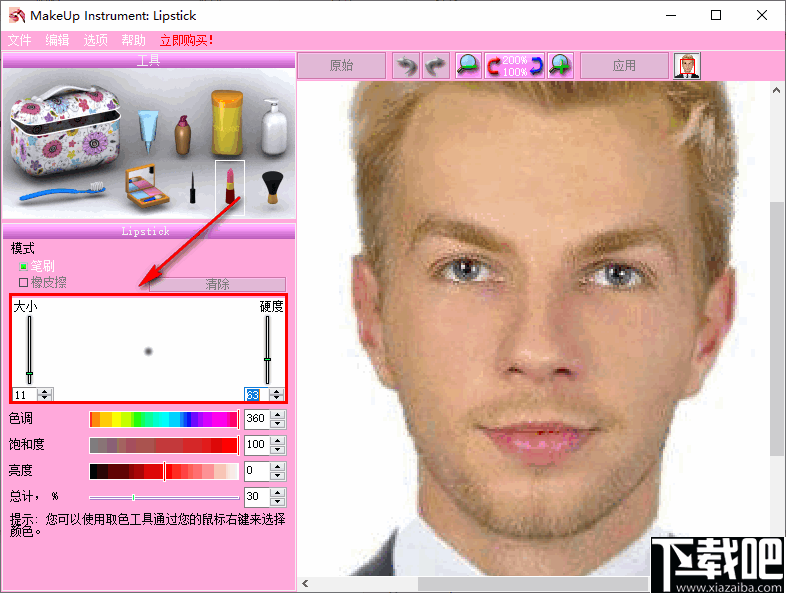786x593 pixels.
Task: Select the eyeshadow palette tool
Action: (x=146, y=186)
